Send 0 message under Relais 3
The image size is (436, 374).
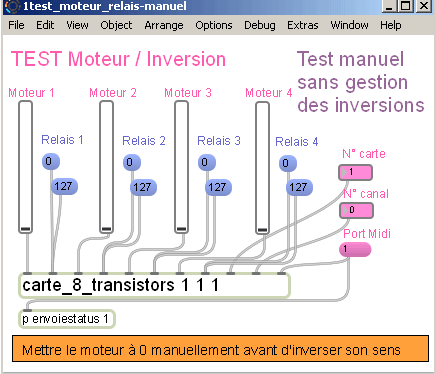[x=207, y=162]
